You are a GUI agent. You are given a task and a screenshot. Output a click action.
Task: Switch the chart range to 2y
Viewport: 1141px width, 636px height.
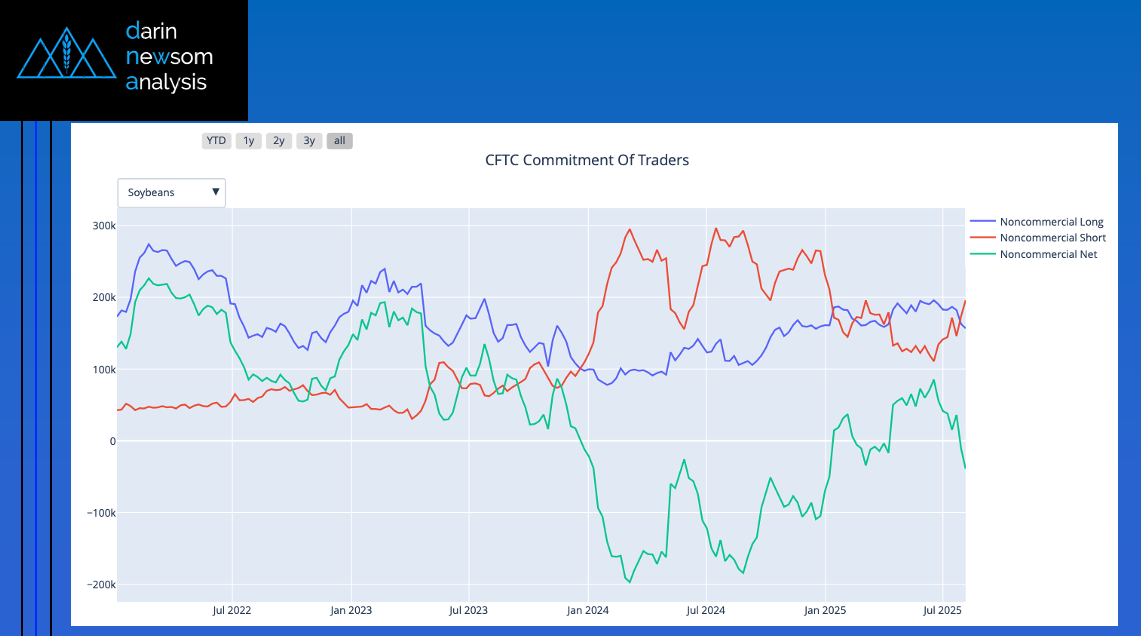tap(279, 141)
